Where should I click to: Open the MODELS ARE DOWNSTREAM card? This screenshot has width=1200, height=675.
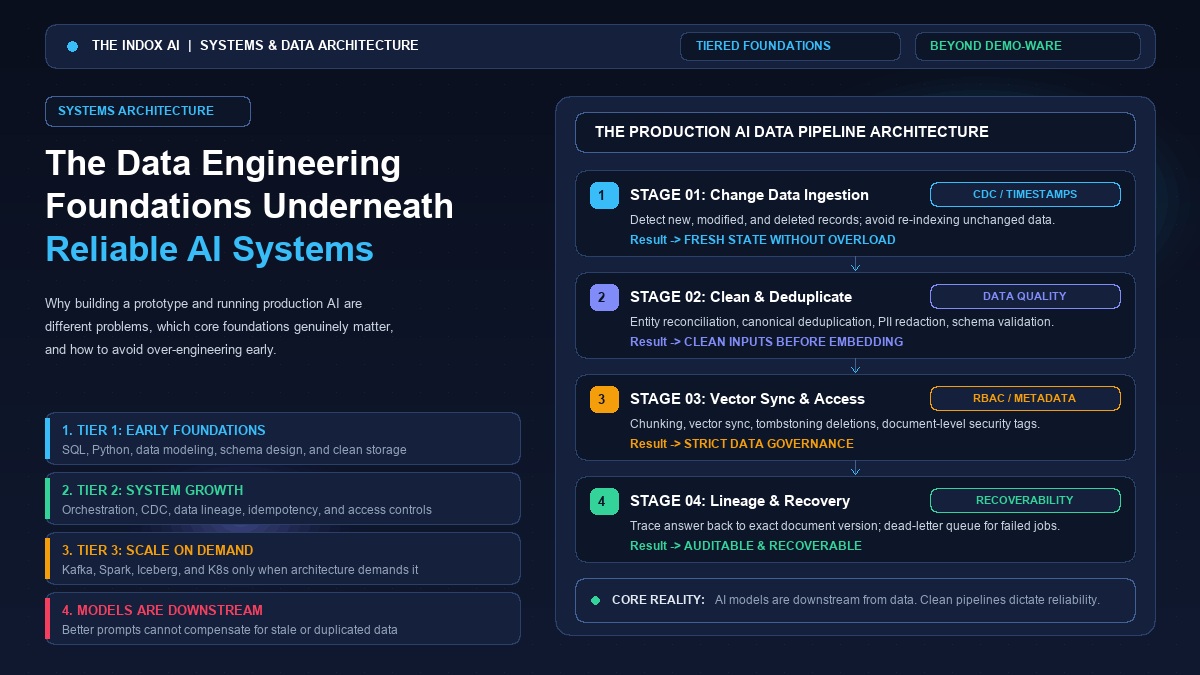[x=283, y=619]
